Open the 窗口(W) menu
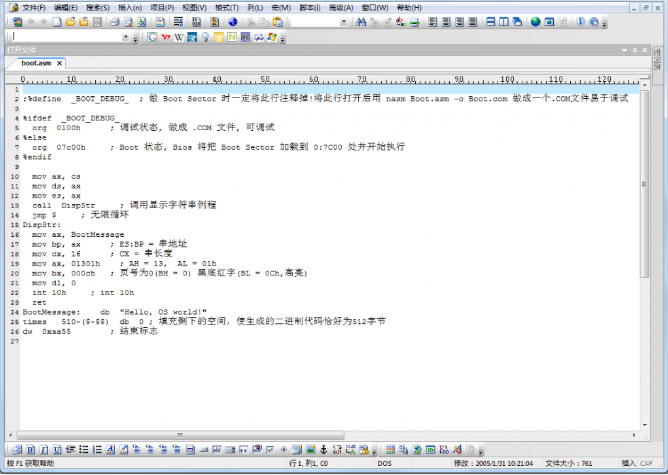This screenshot has width=668, height=475. 375,8
